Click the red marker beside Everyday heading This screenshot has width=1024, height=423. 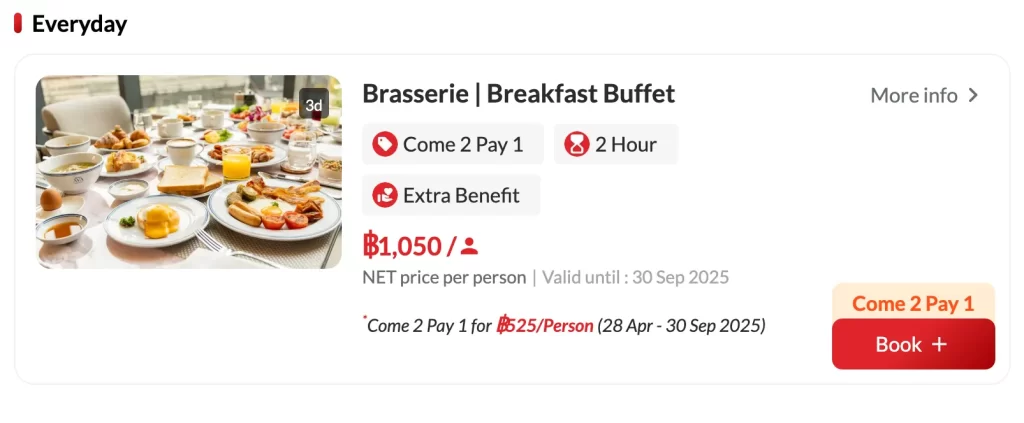tap(18, 23)
